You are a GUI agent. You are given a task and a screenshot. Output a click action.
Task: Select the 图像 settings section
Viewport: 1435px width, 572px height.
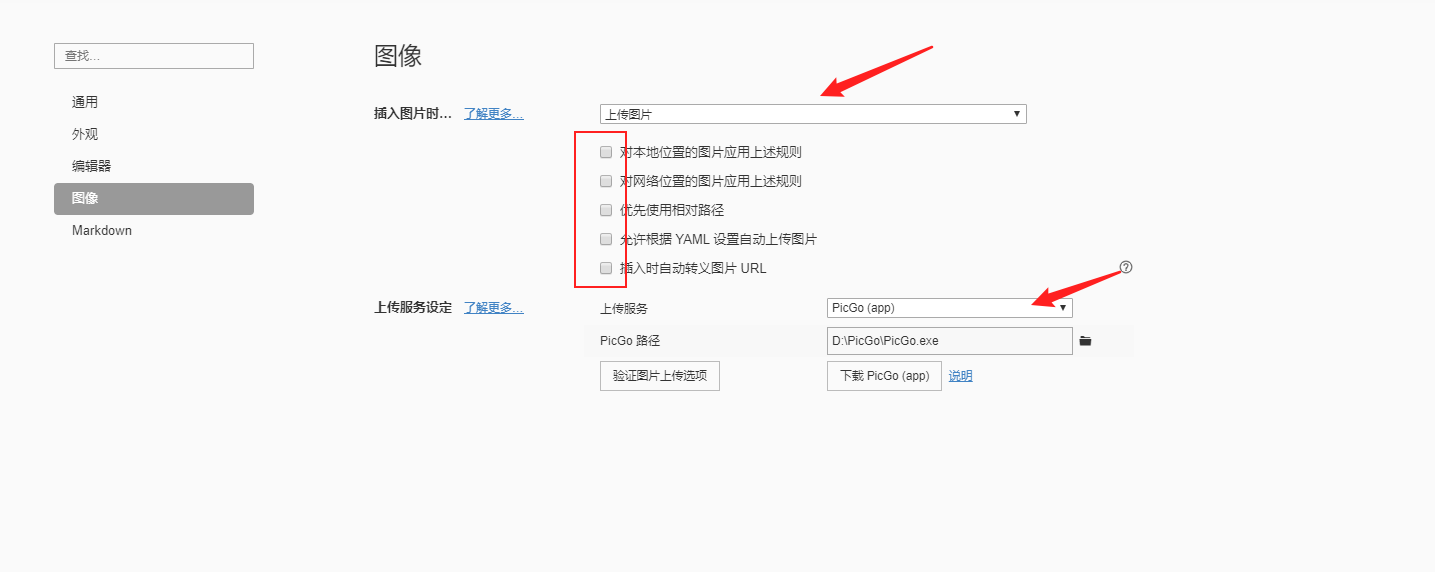pos(154,199)
